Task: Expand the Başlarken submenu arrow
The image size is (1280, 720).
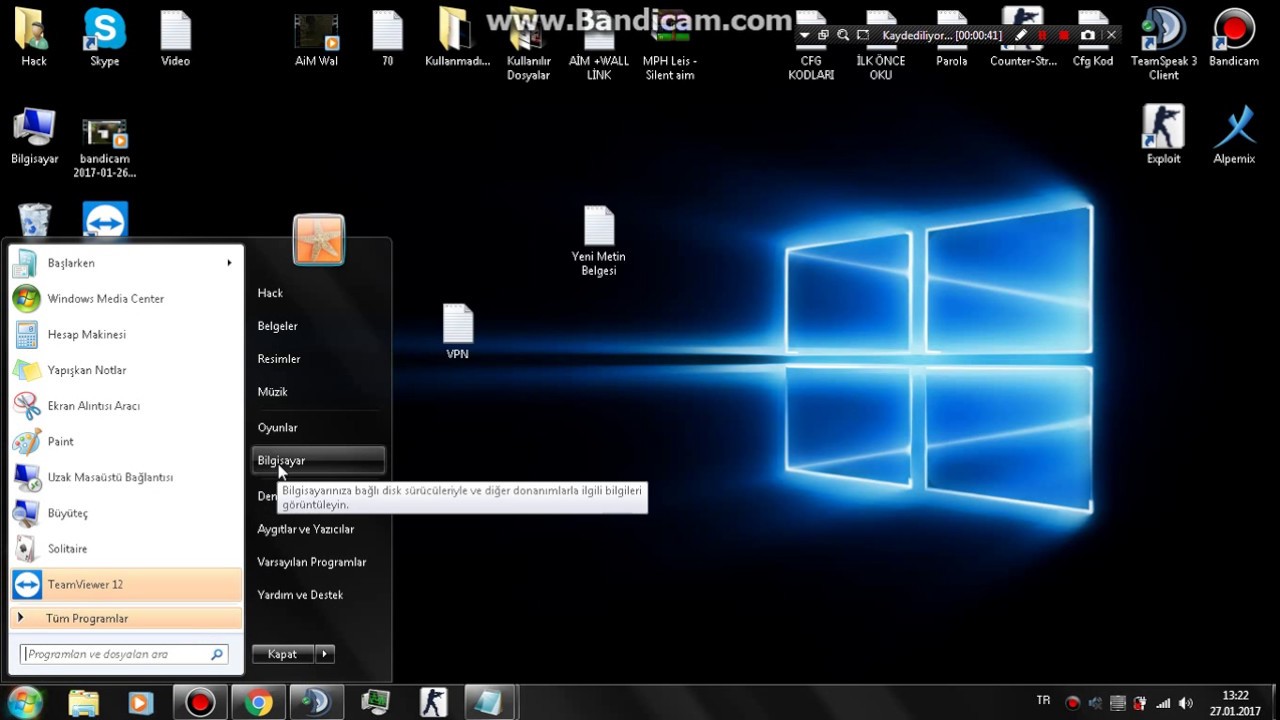Action: pos(229,263)
